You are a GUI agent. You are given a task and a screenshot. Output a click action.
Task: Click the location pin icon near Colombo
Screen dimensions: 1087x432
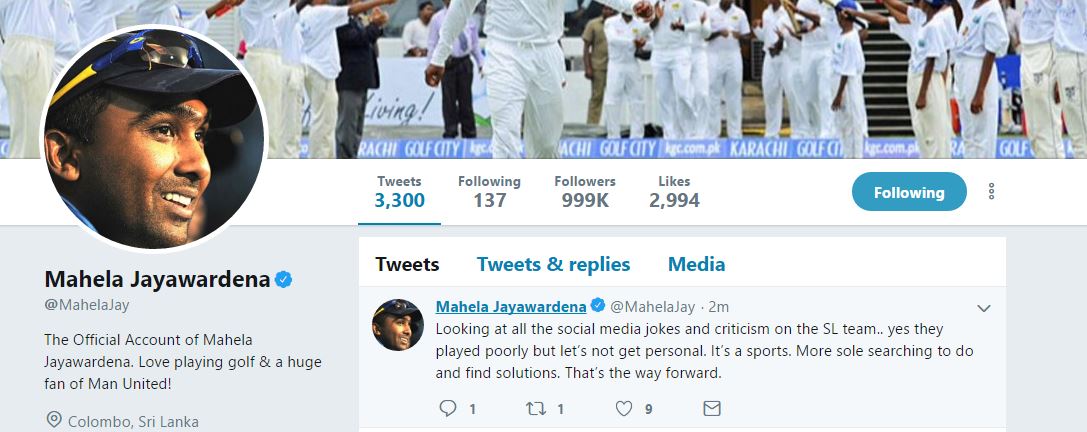coord(54,420)
